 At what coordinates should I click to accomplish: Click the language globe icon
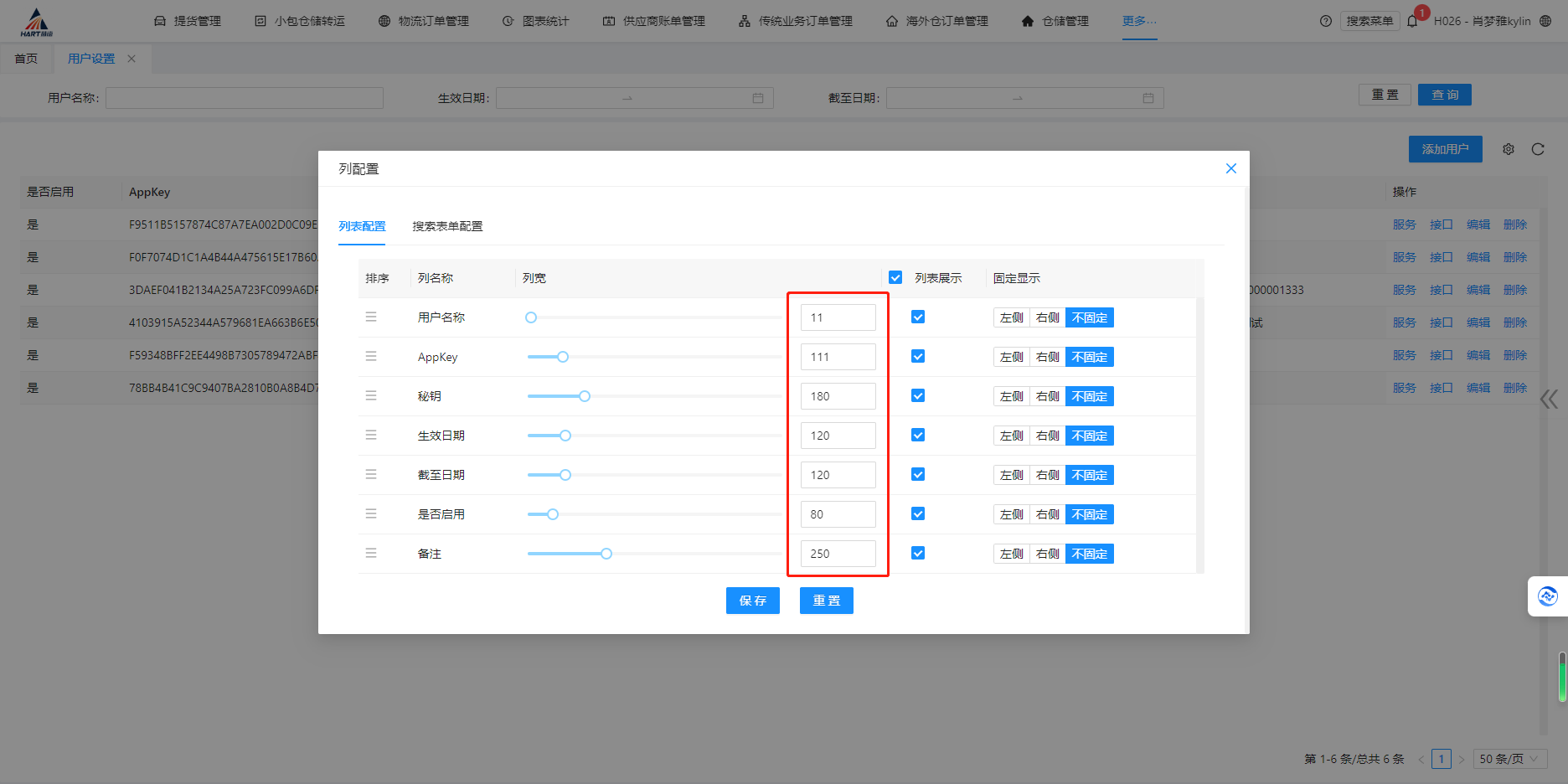(x=1545, y=21)
